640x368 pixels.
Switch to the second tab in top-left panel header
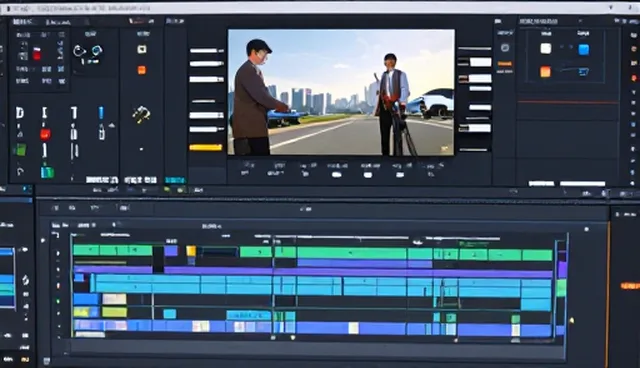(58, 22)
